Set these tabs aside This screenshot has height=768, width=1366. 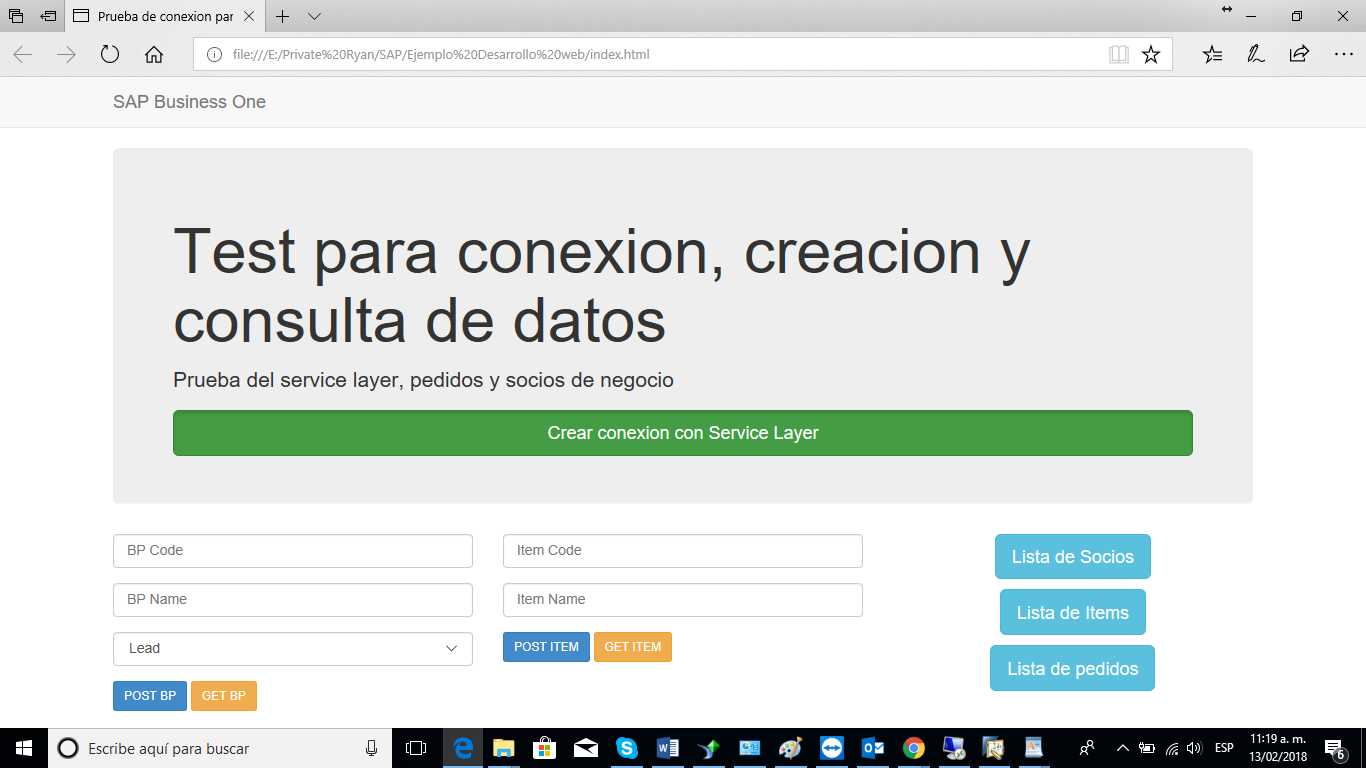pos(48,16)
